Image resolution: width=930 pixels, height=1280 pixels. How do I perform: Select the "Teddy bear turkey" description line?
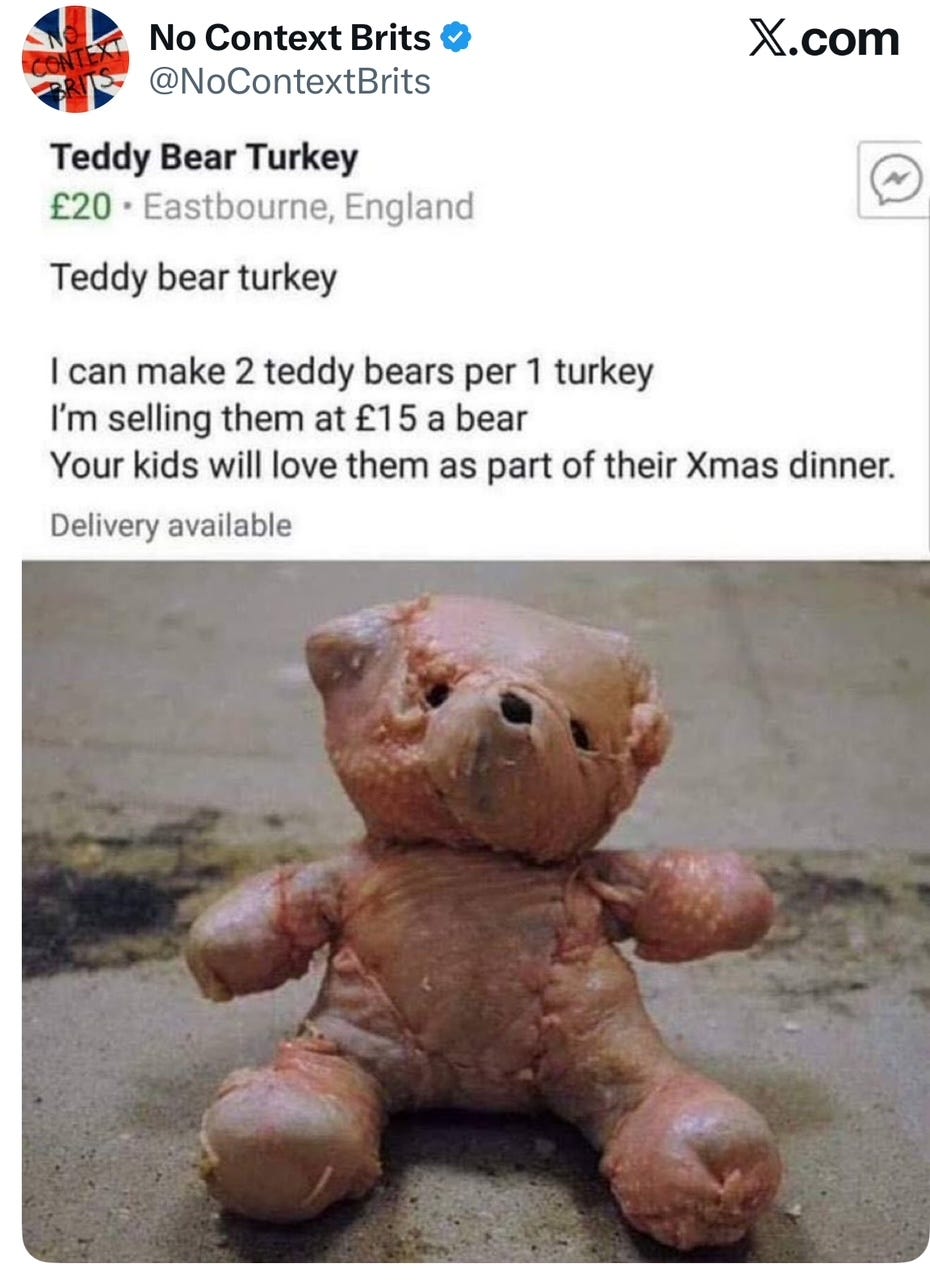(193, 278)
